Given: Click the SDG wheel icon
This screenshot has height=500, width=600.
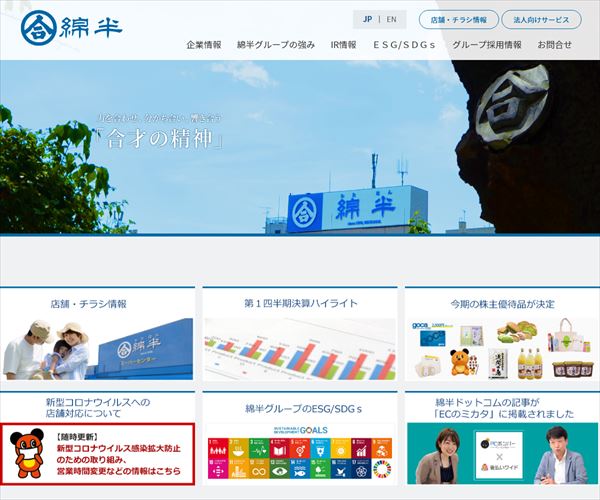Looking at the screenshot, I should point(382,469).
